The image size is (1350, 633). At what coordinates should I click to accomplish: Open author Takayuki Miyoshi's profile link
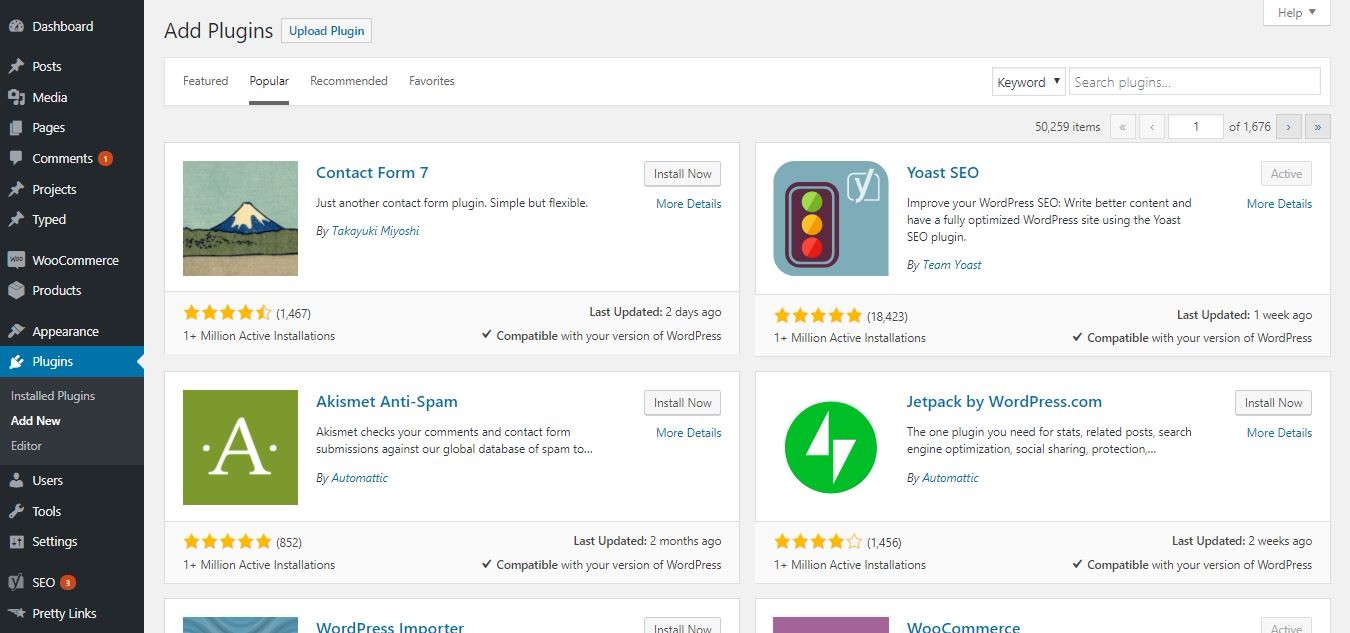(x=375, y=231)
